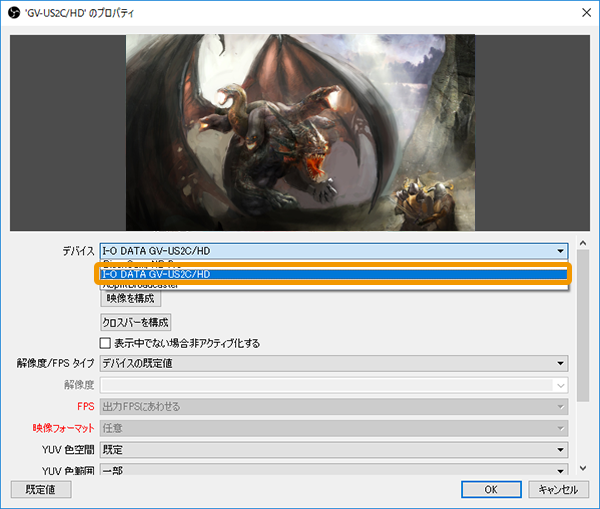Open the 解像度/FPS タイプ dropdown
600x509 pixels.
coord(334,363)
